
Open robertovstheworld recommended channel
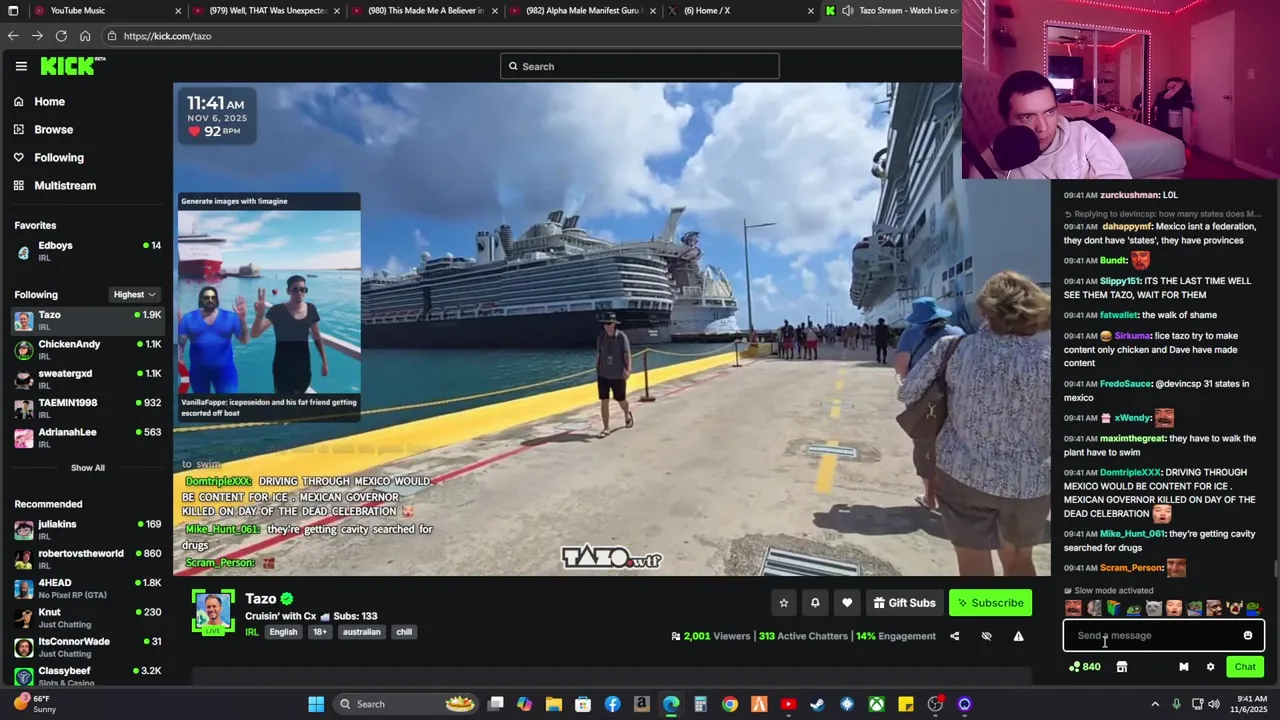tap(87, 558)
